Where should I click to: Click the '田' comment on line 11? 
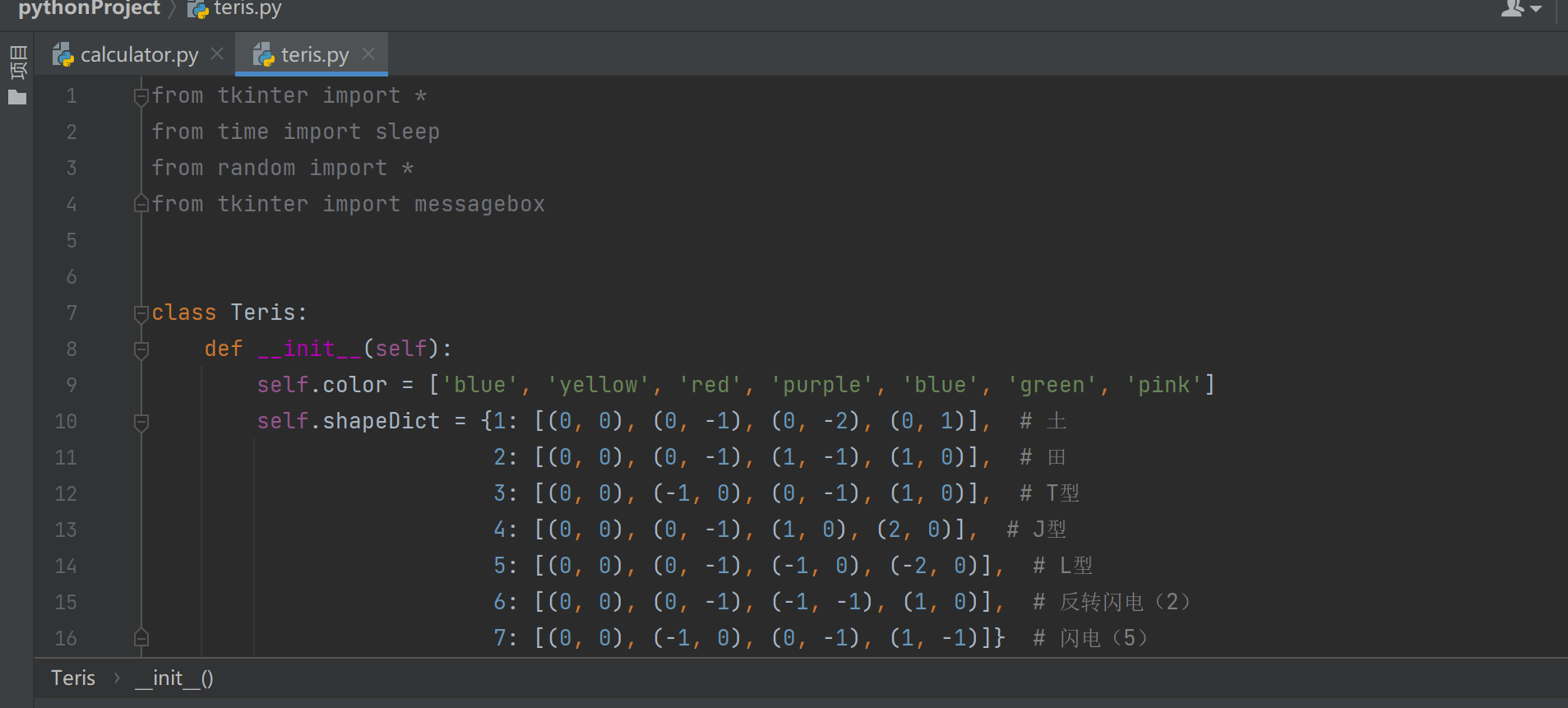point(1043,457)
